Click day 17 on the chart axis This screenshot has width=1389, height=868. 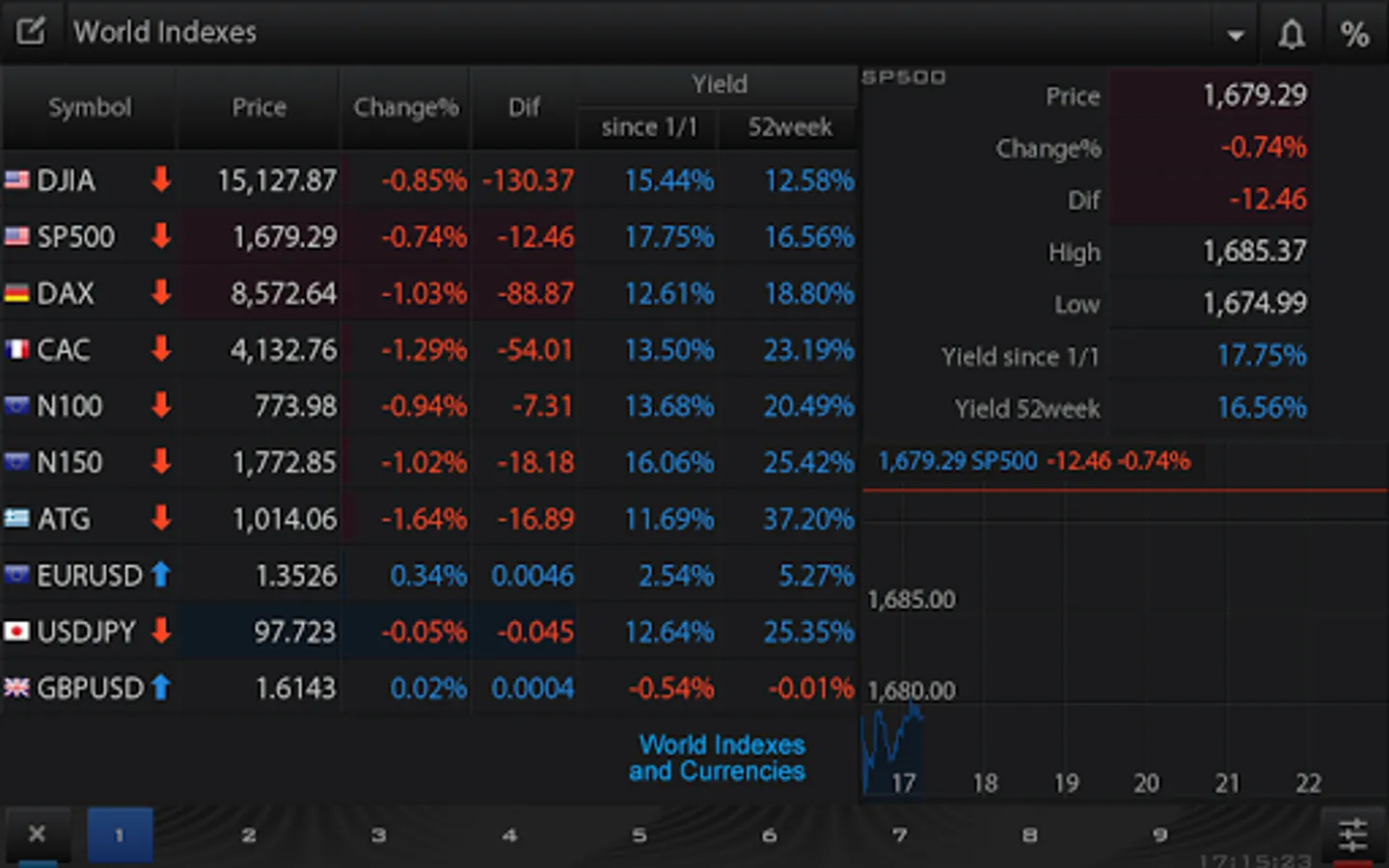903,783
